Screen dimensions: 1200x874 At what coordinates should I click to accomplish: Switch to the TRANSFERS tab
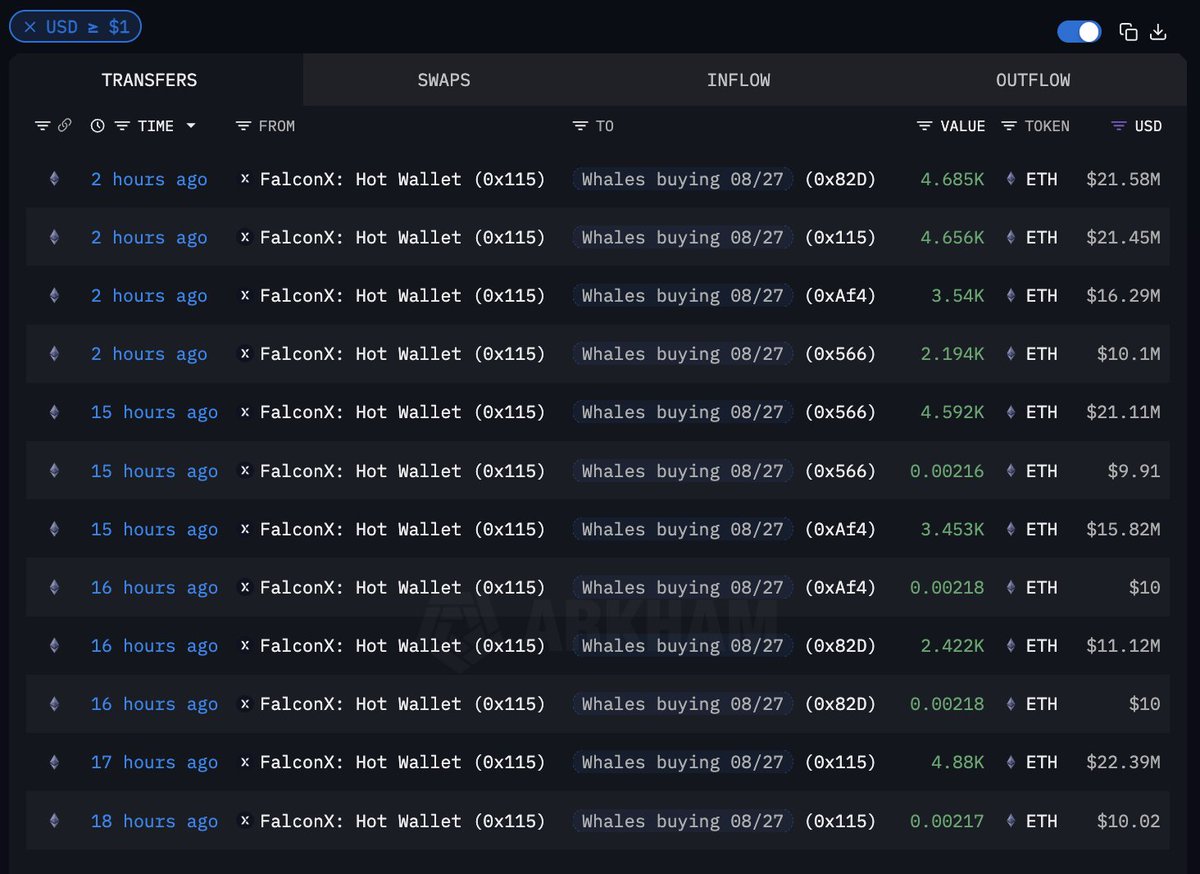(150, 80)
